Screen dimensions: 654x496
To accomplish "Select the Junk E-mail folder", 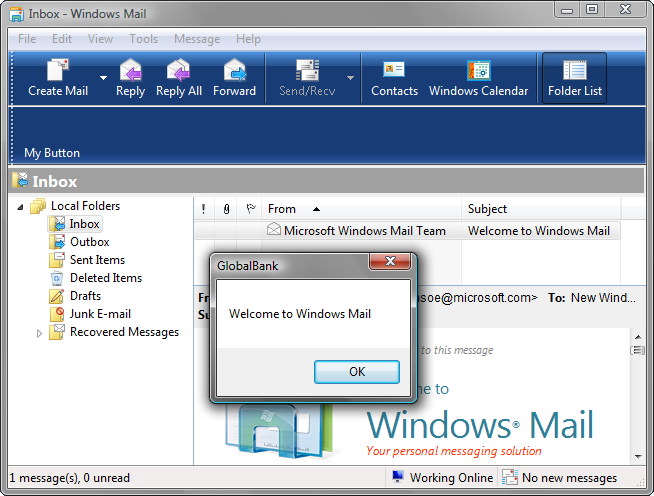I will coord(100,313).
